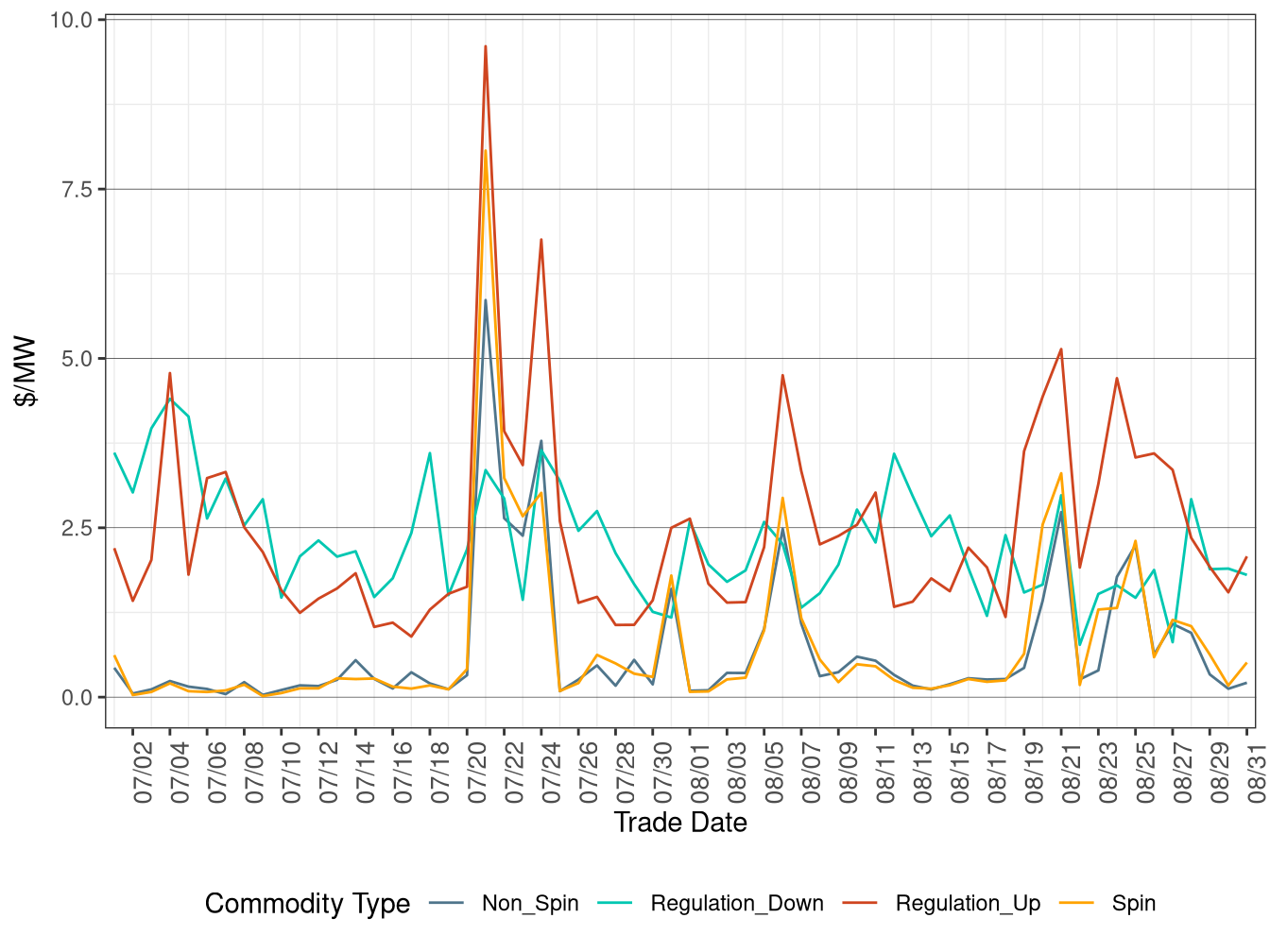The width and height of the screenshot is (1270, 952).
Task: Click the 0.0 y-axis tick label
Action: pyautogui.click(x=77, y=698)
